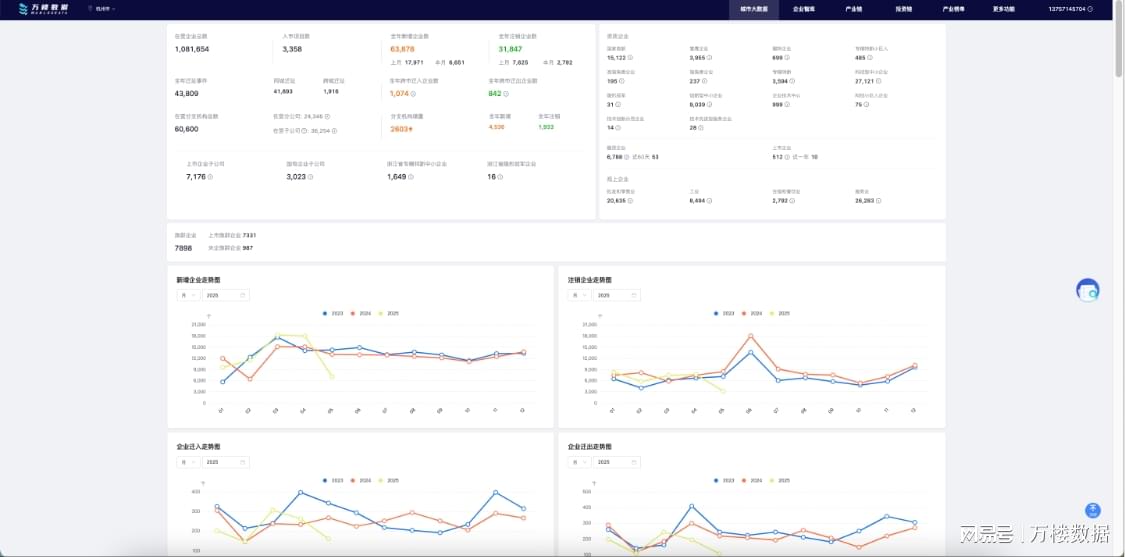Expand the 月 dropdown in 企业迁出走势图
Screen dimensions: 1125x557
[x=580, y=462]
